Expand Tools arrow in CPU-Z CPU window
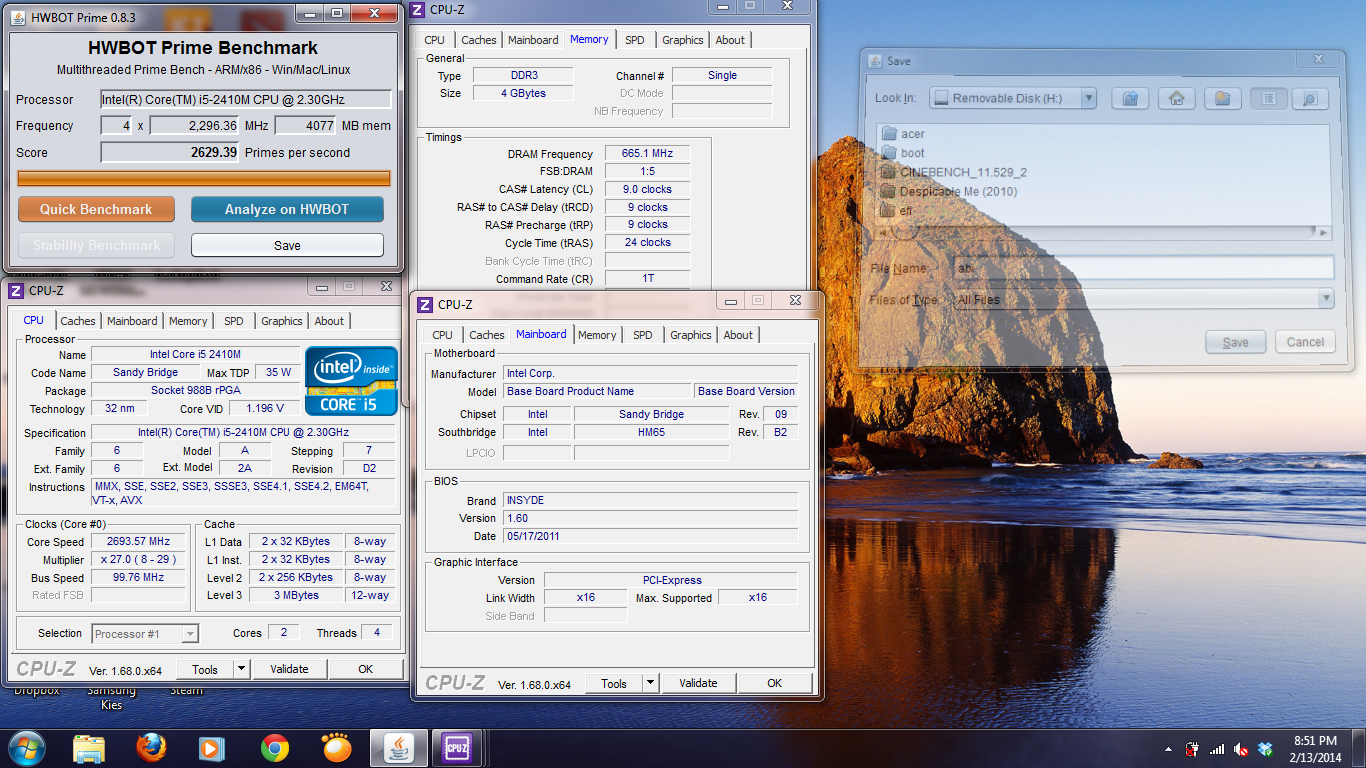1366x768 pixels. point(241,669)
